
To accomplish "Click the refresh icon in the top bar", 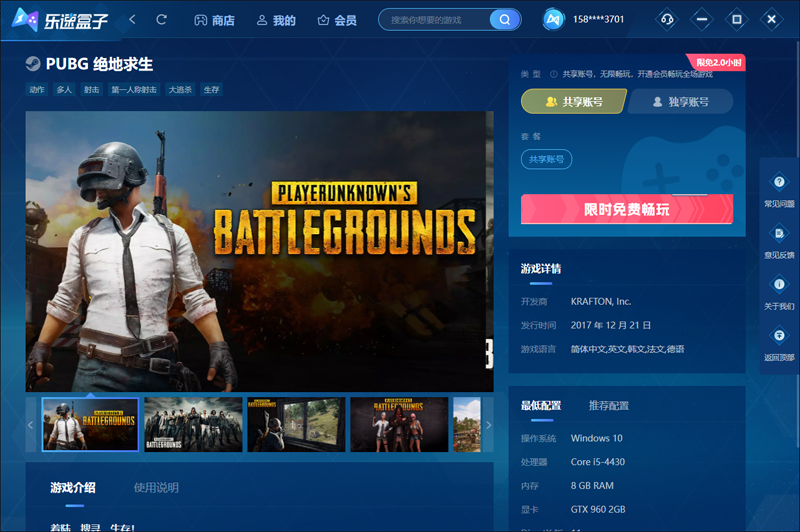I will [x=162, y=20].
